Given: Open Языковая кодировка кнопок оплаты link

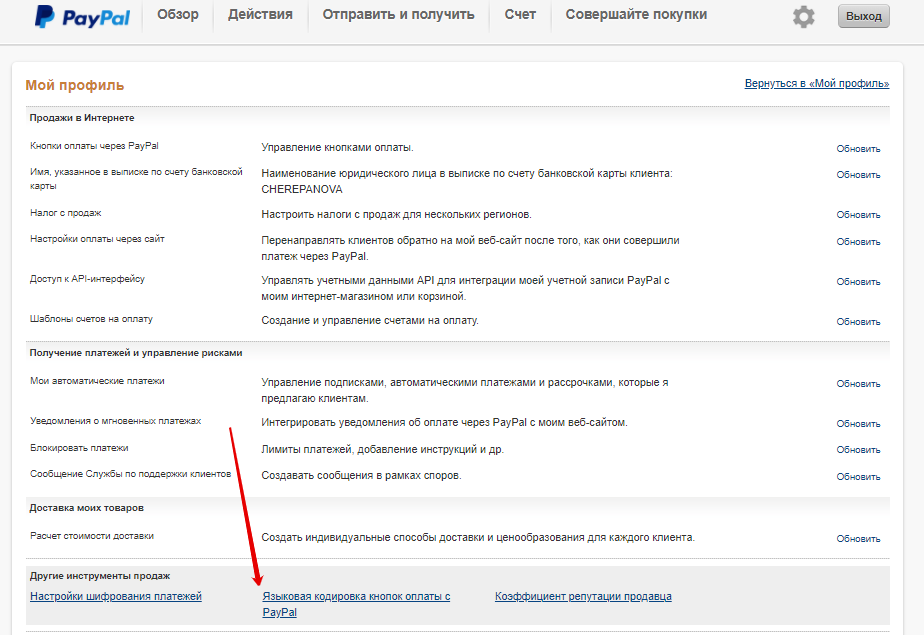Looking at the screenshot, I should tap(356, 604).
